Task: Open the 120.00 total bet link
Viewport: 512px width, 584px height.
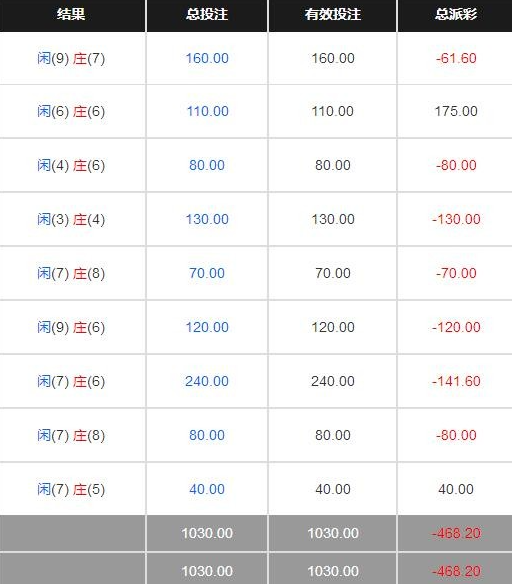Action: coord(207,327)
